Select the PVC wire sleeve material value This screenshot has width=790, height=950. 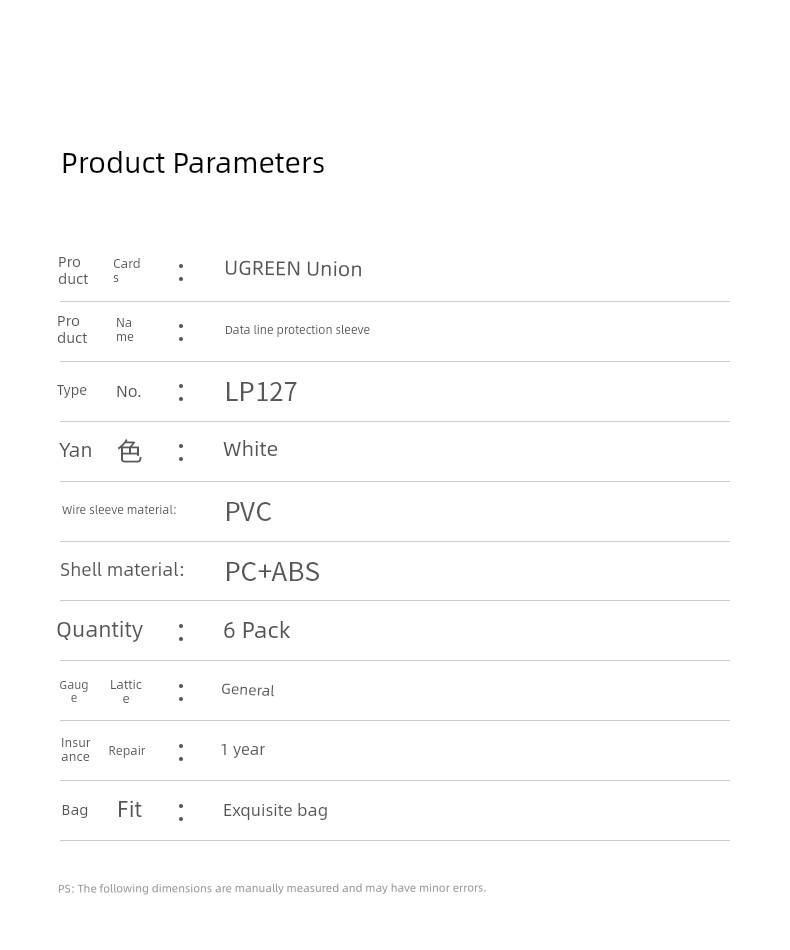pos(248,512)
